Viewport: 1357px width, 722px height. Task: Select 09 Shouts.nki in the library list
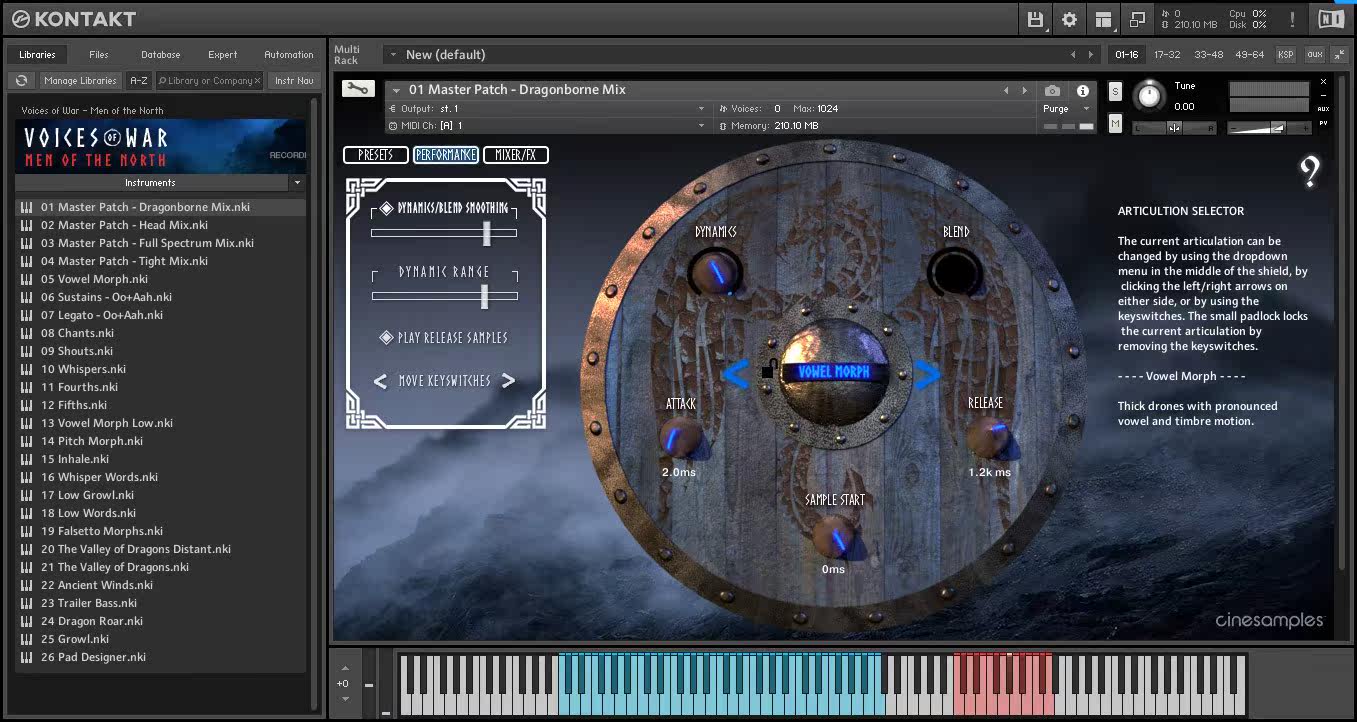point(161,351)
